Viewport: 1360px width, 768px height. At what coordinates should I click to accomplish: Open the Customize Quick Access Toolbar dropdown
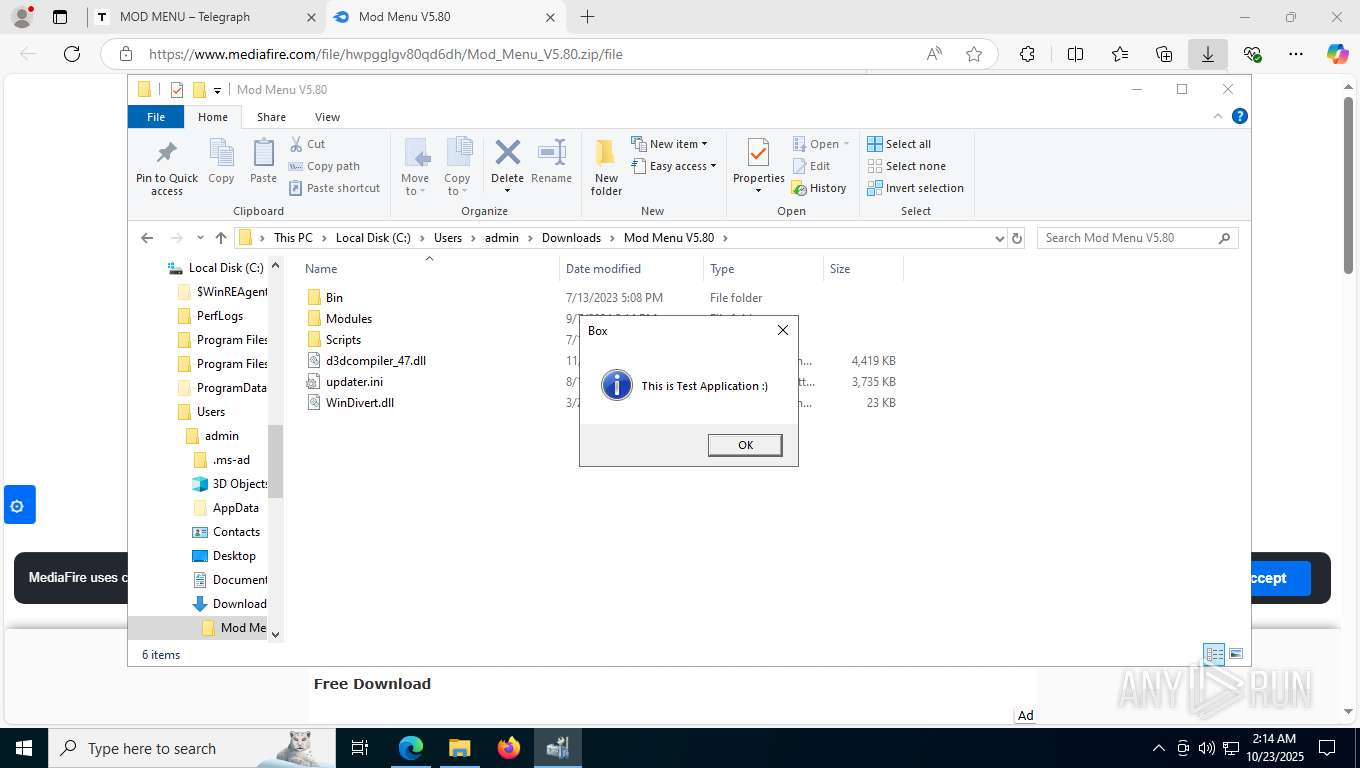tap(217, 90)
